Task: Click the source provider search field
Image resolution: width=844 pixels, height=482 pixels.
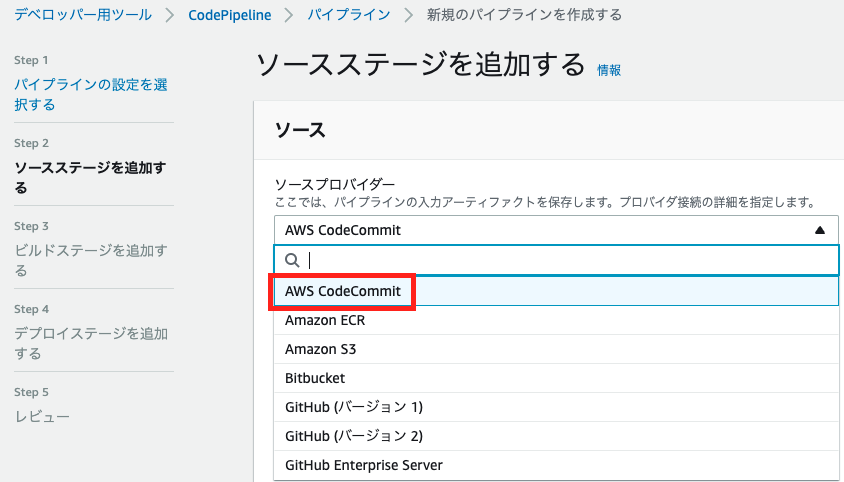Action: 557,260
